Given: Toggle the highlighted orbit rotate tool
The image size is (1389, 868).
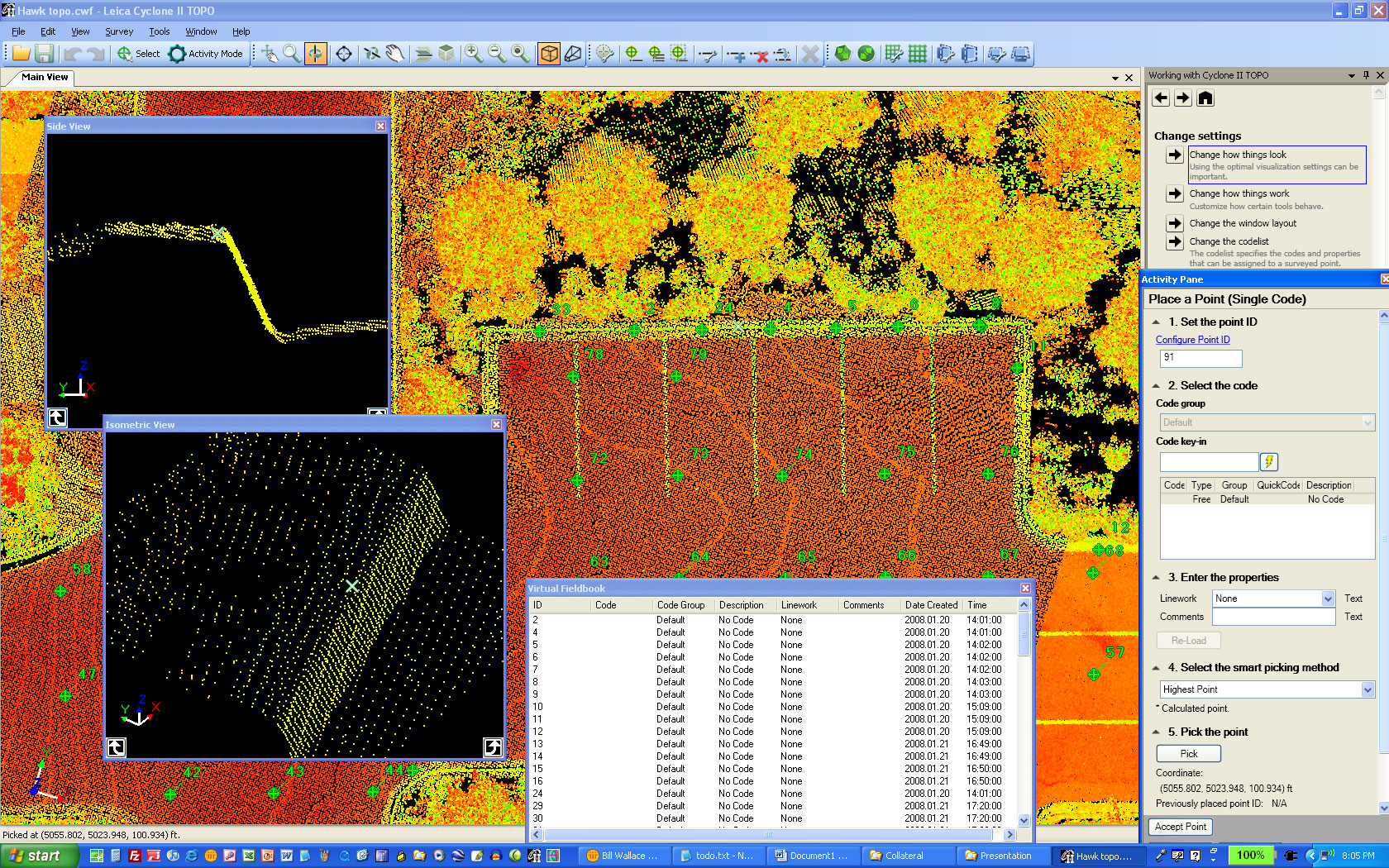Looking at the screenshot, I should pos(315,54).
